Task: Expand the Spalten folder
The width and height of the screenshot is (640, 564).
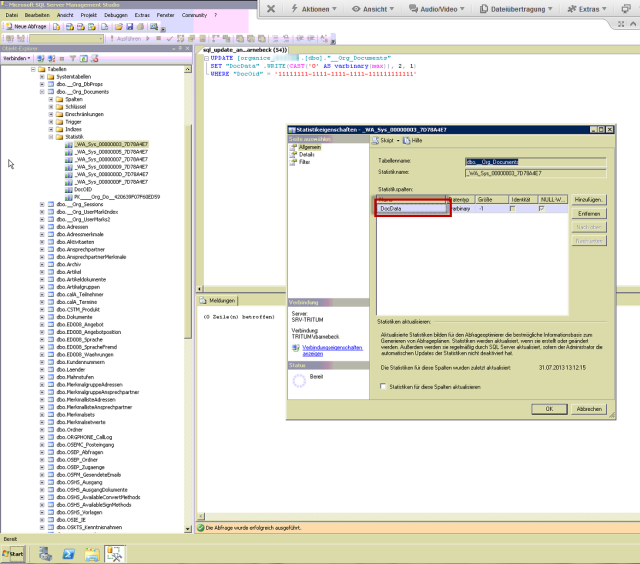Action: coord(51,99)
